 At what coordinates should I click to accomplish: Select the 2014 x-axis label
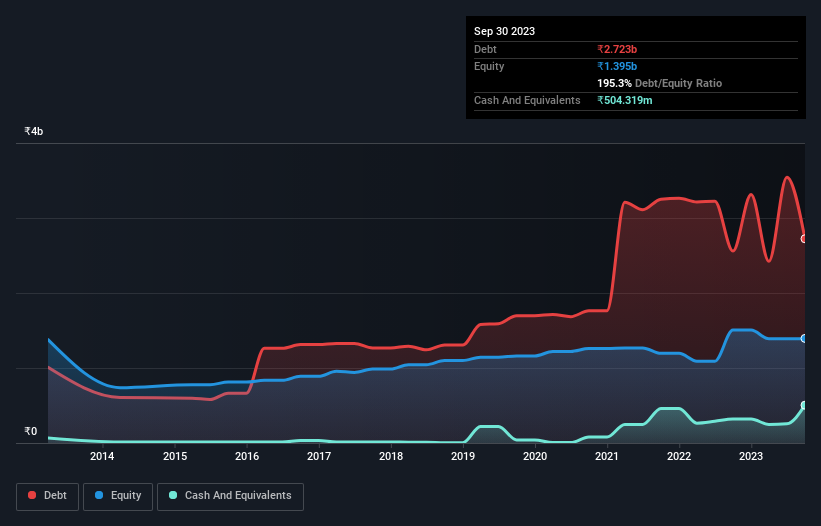coord(102,456)
